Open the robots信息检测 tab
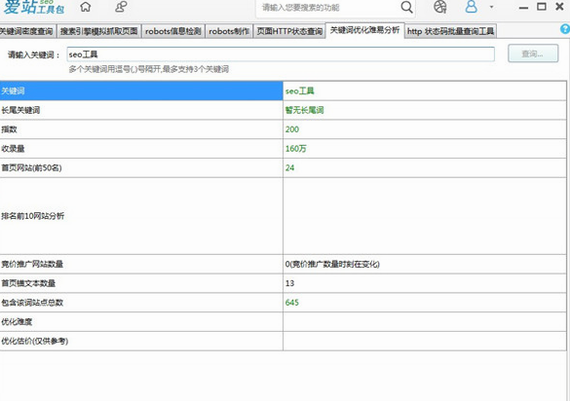Screen dimensions: 570x401 [x=173, y=31]
